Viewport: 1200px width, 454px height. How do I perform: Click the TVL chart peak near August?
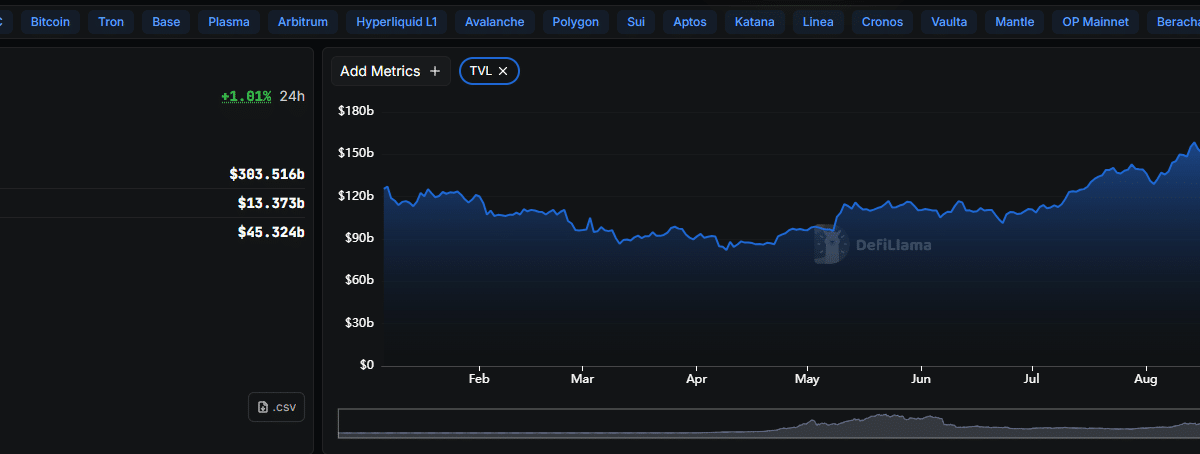pos(1192,144)
